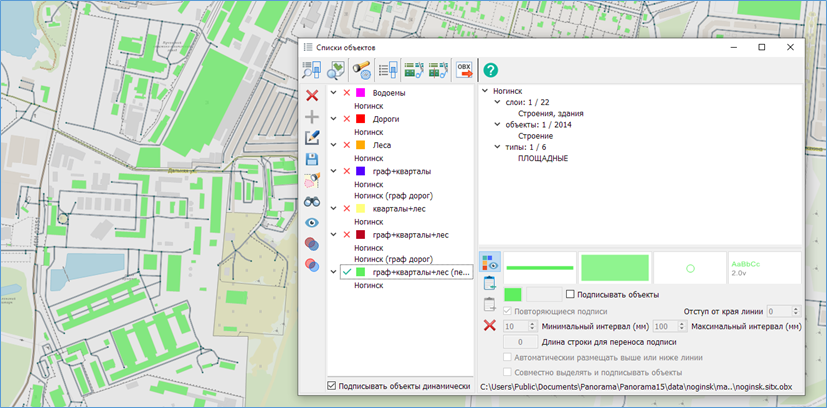Click the blue floppy save icon
The height and width of the screenshot is (408, 827).
[312, 159]
